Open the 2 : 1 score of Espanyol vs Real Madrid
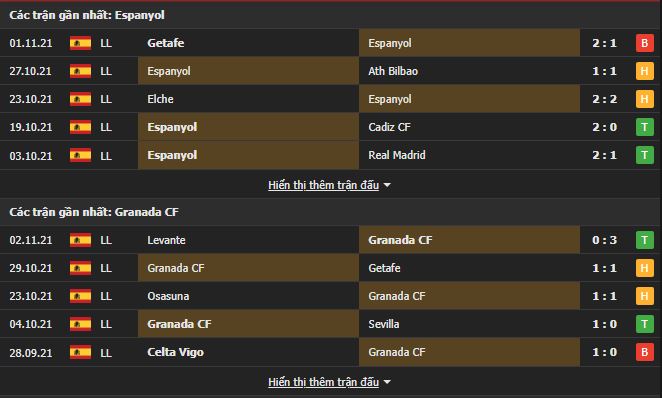662x398 pixels. [x=604, y=155]
